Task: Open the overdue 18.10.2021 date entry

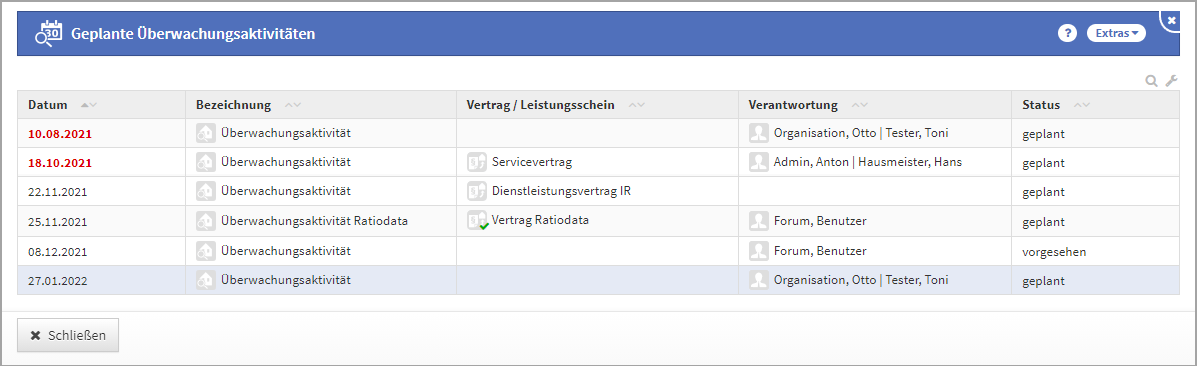Action: pos(60,163)
